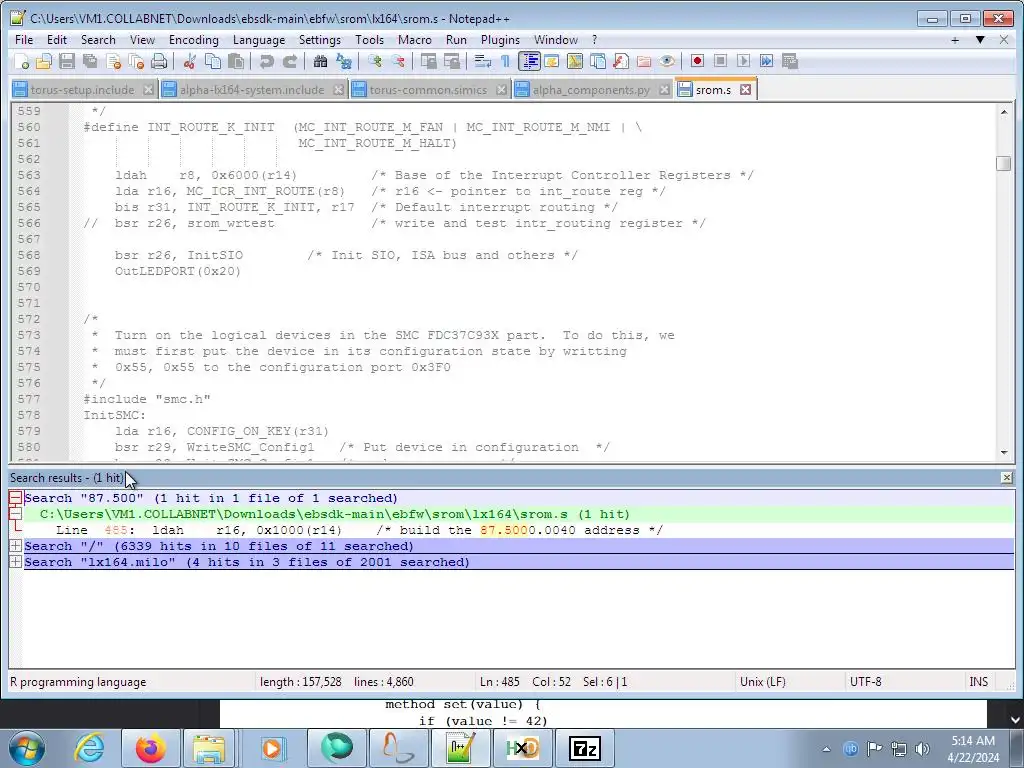
Task: Undo the last edit
Action: [x=266, y=61]
